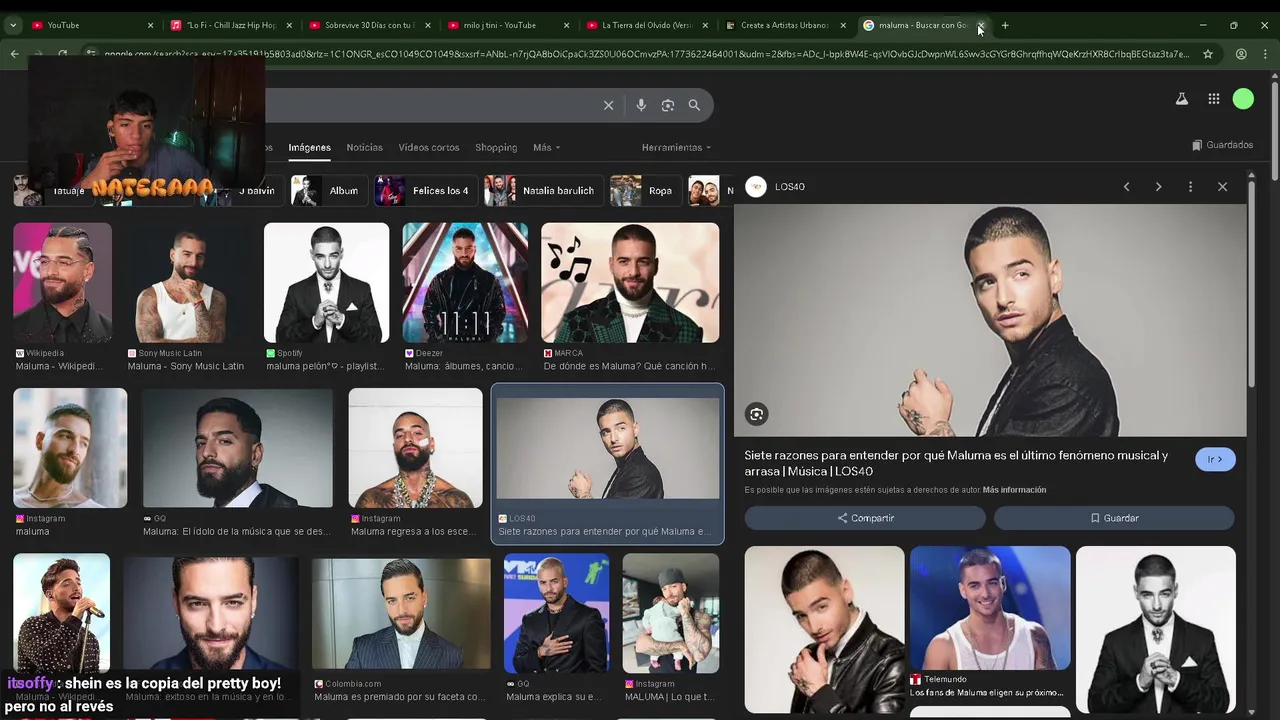1280x720 pixels.
Task: Clear the search box text
Action: click(x=608, y=105)
